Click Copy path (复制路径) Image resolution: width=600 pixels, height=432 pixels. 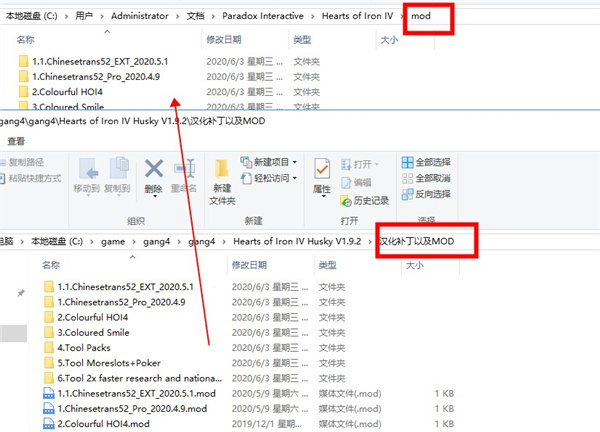pos(22,162)
